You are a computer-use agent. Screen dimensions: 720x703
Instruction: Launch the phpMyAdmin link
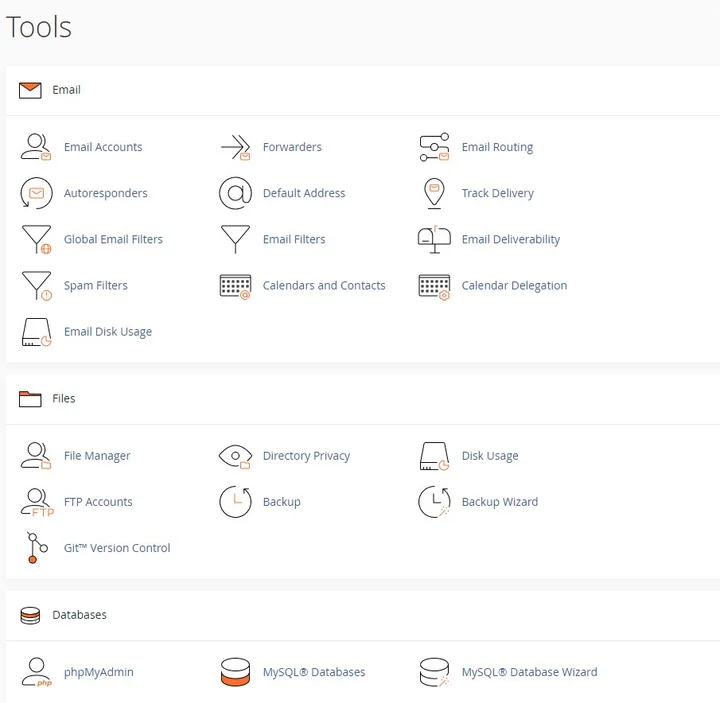(99, 672)
